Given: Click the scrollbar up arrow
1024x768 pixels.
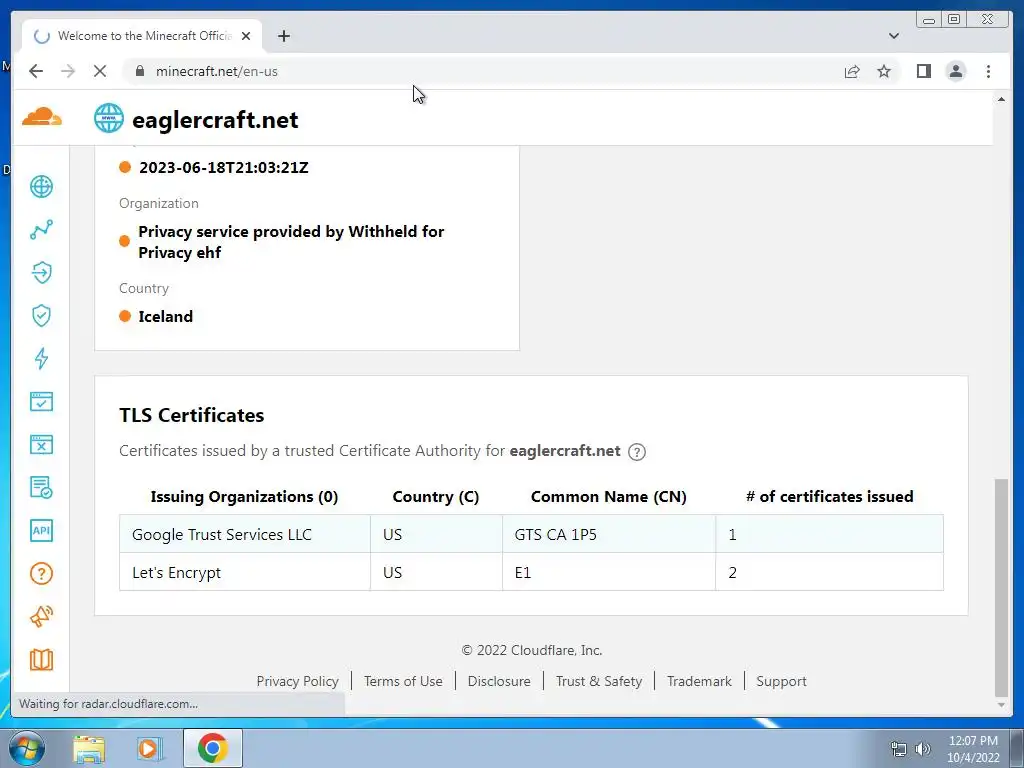Looking at the screenshot, I should (x=1001, y=99).
